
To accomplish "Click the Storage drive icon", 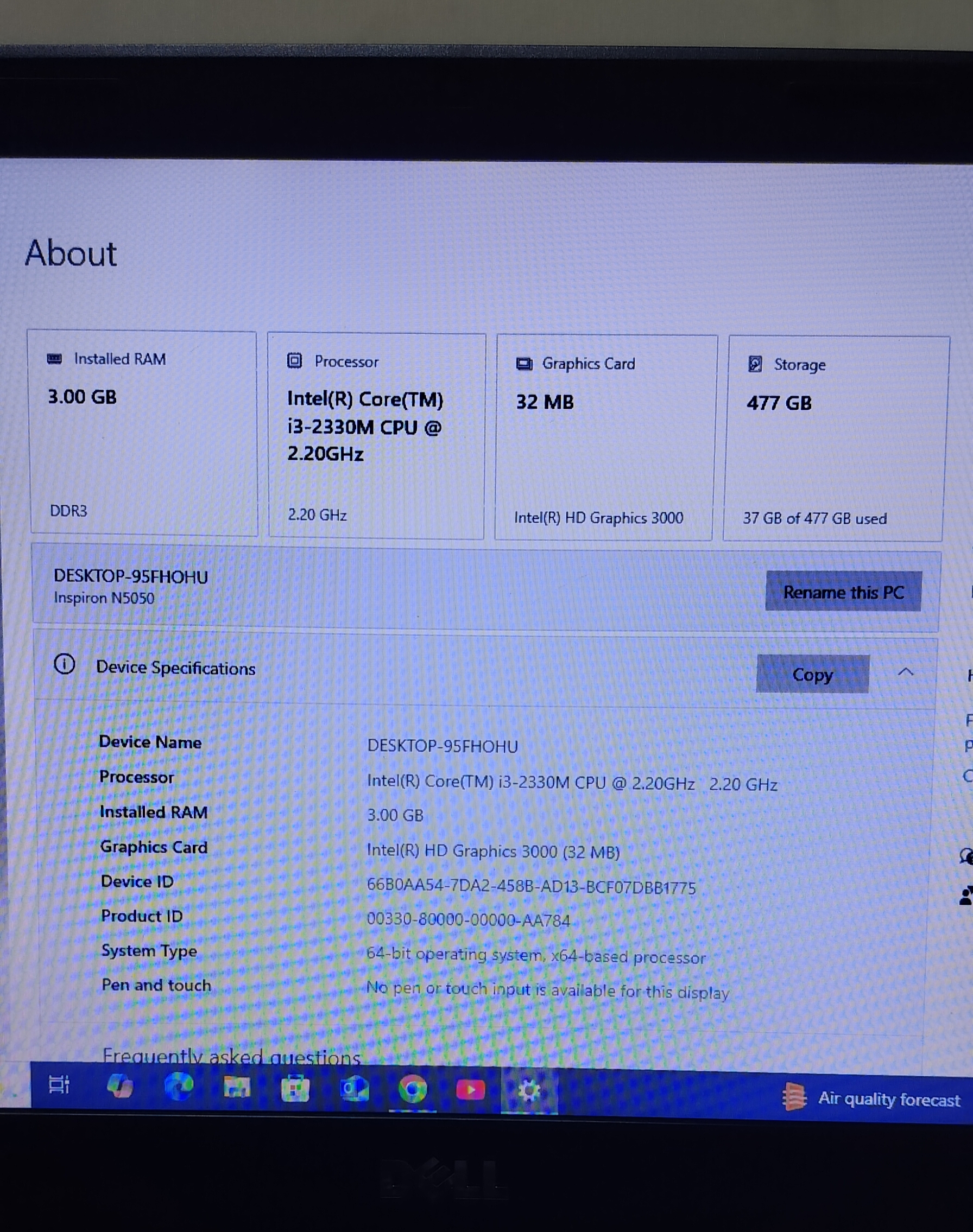I will coord(755,364).
